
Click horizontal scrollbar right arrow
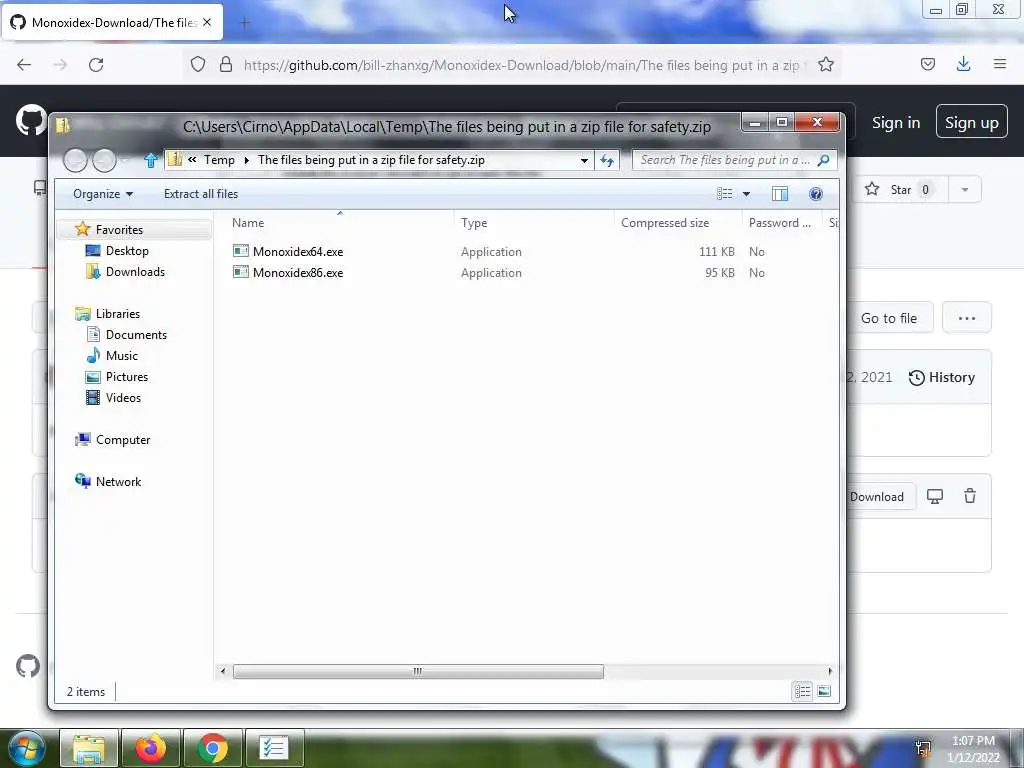(x=830, y=671)
